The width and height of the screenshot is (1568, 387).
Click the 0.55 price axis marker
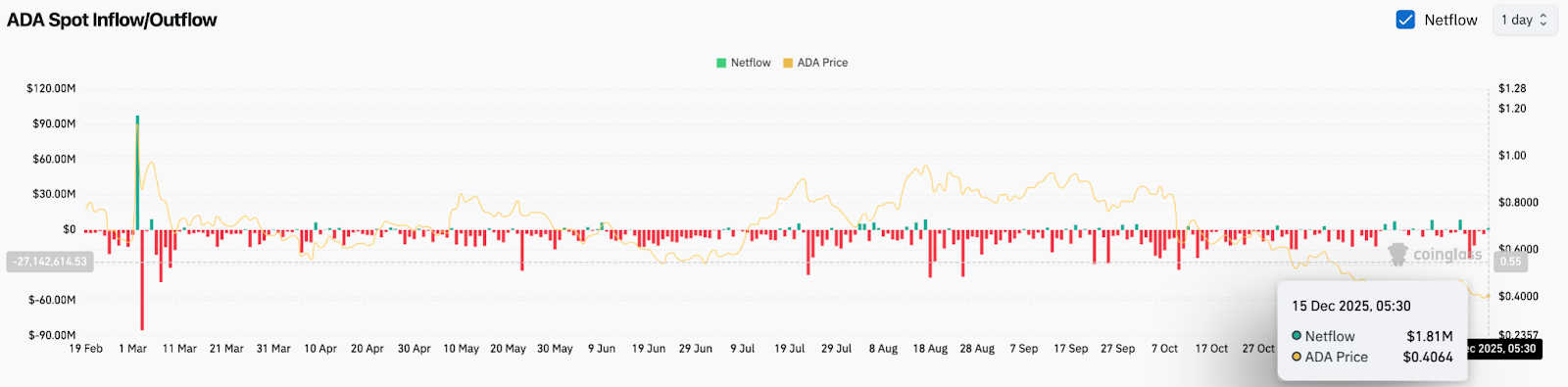tap(1511, 262)
